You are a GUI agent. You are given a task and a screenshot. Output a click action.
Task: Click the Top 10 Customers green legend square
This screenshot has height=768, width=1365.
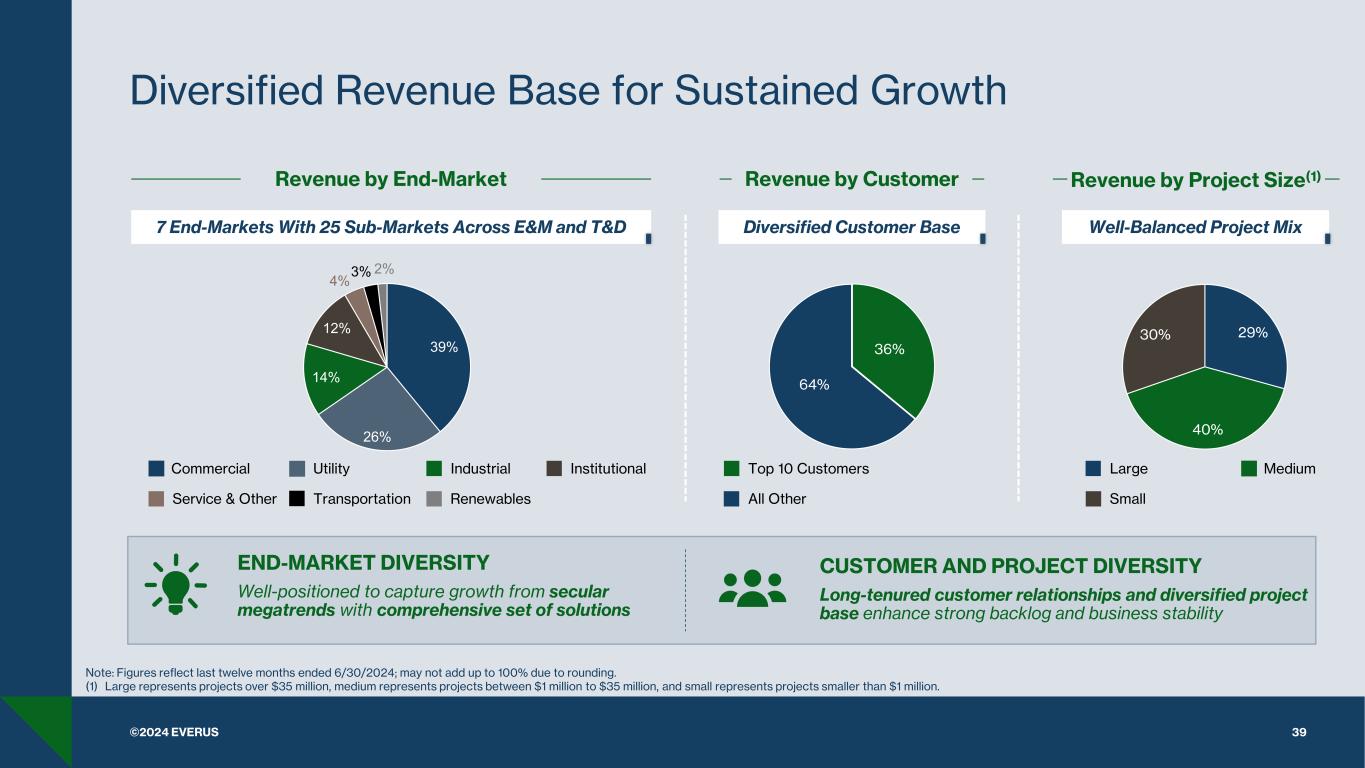coord(731,469)
